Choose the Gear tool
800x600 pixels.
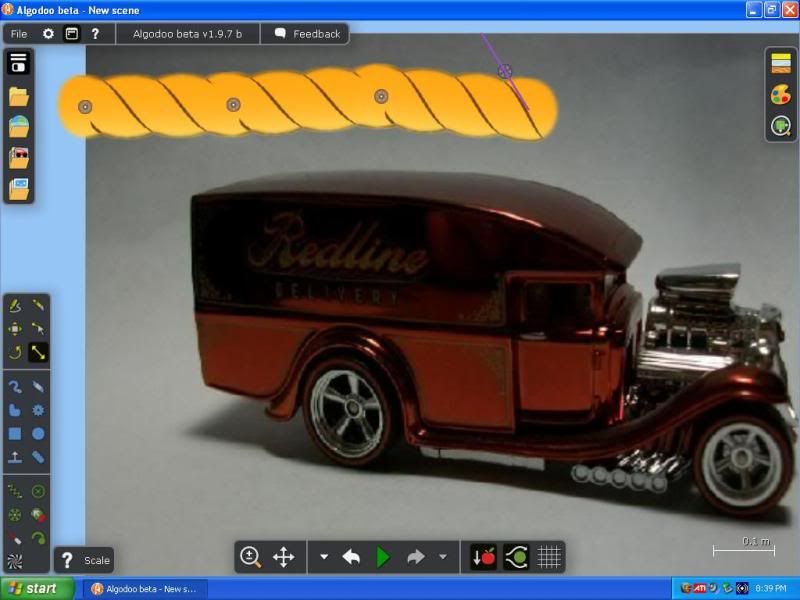38,410
